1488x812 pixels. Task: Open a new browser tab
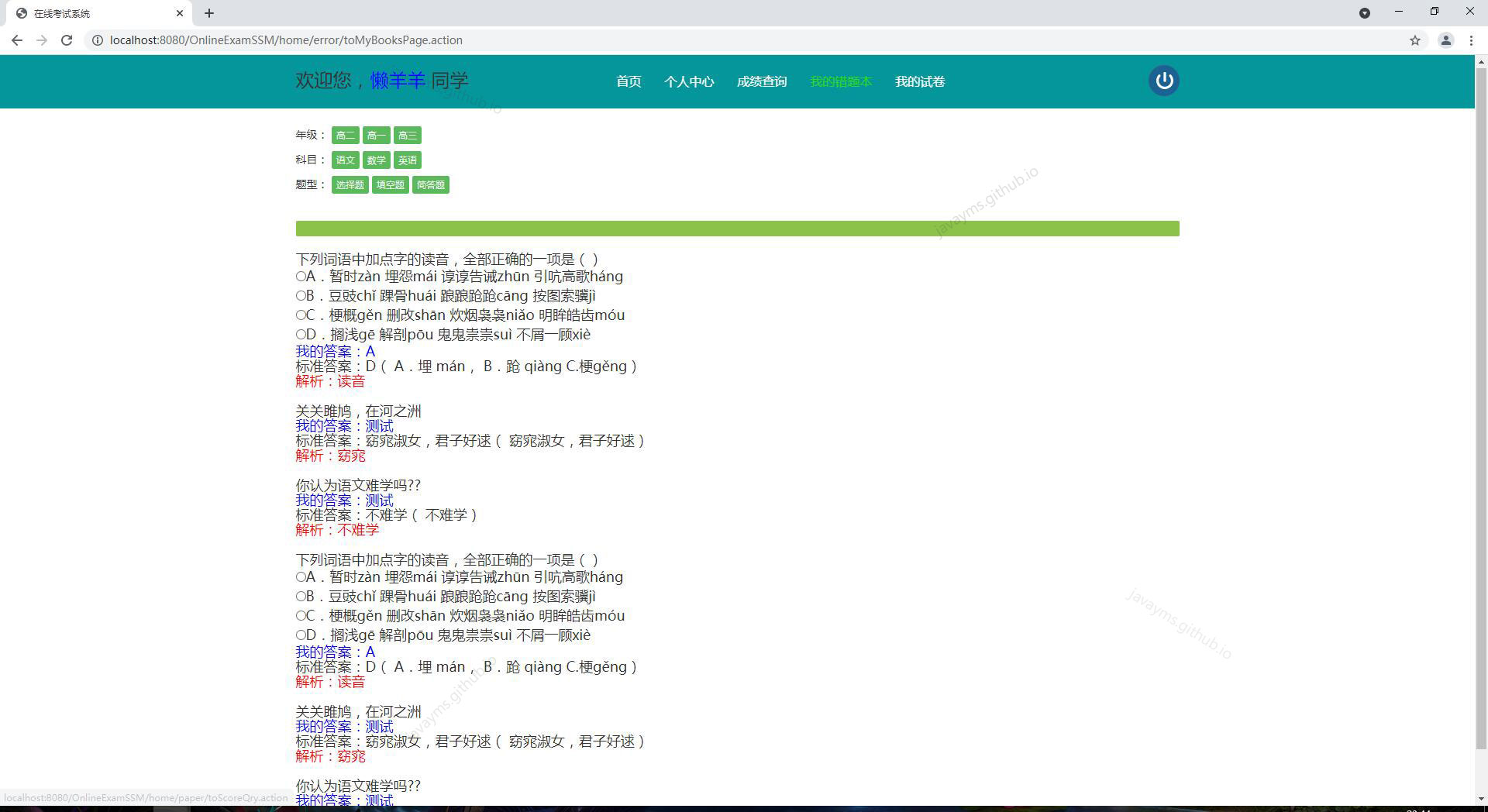[x=209, y=13]
